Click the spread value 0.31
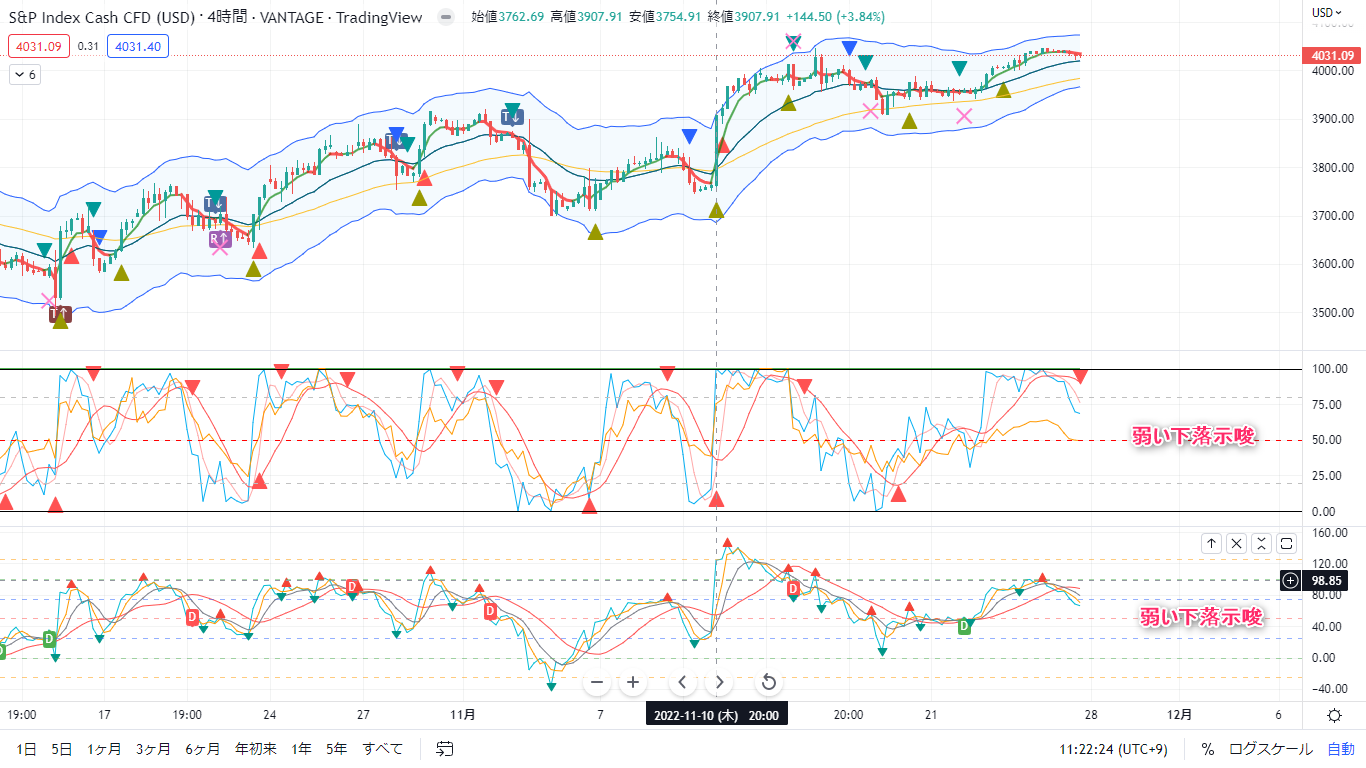This screenshot has width=1366, height=768. (88, 45)
